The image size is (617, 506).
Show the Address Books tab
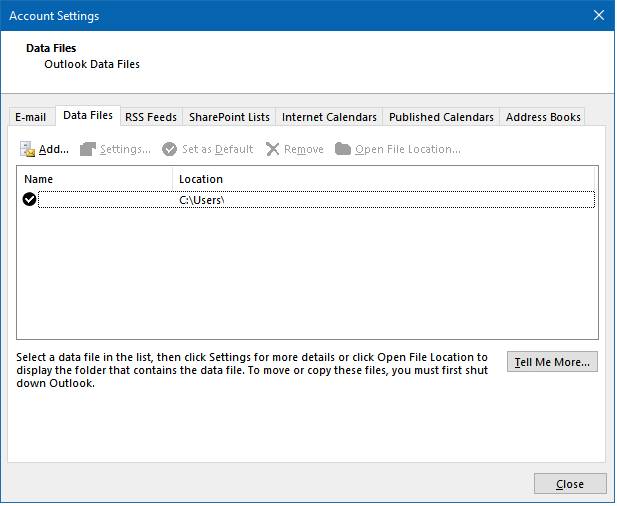pos(543,117)
